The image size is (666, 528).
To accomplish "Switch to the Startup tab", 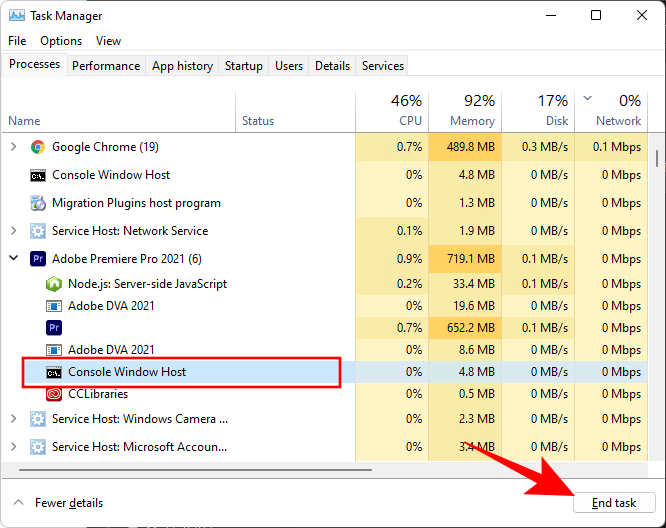I will coord(244,66).
